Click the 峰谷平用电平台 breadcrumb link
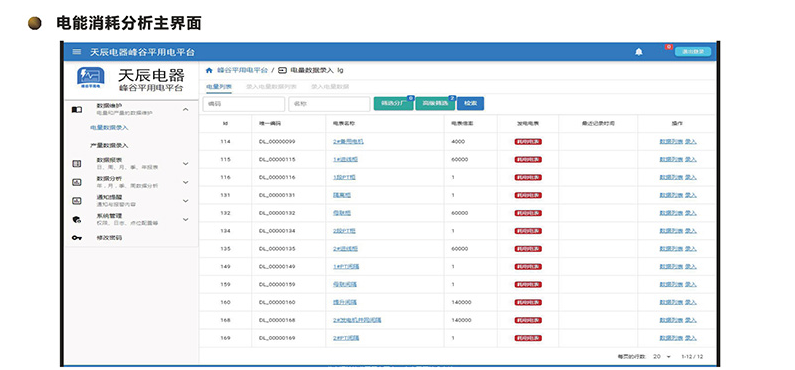The width and height of the screenshot is (795, 370). click(242, 70)
